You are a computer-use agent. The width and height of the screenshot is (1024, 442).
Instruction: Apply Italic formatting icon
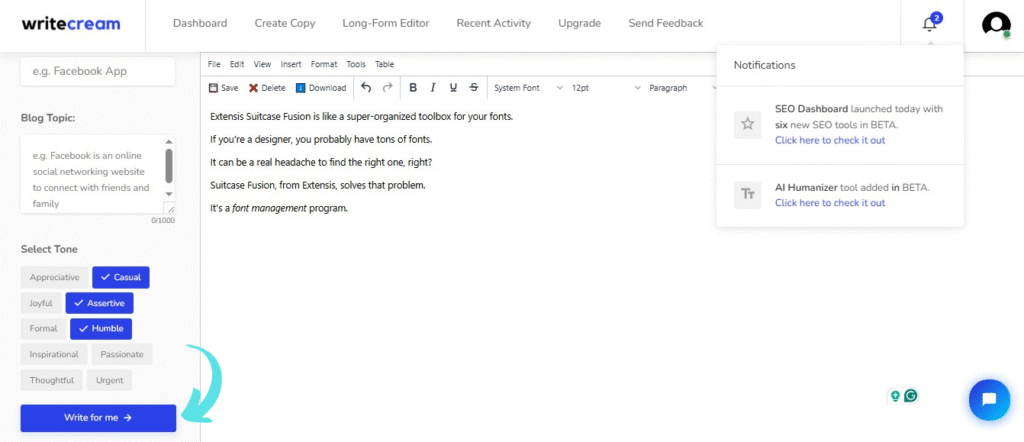(x=433, y=88)
